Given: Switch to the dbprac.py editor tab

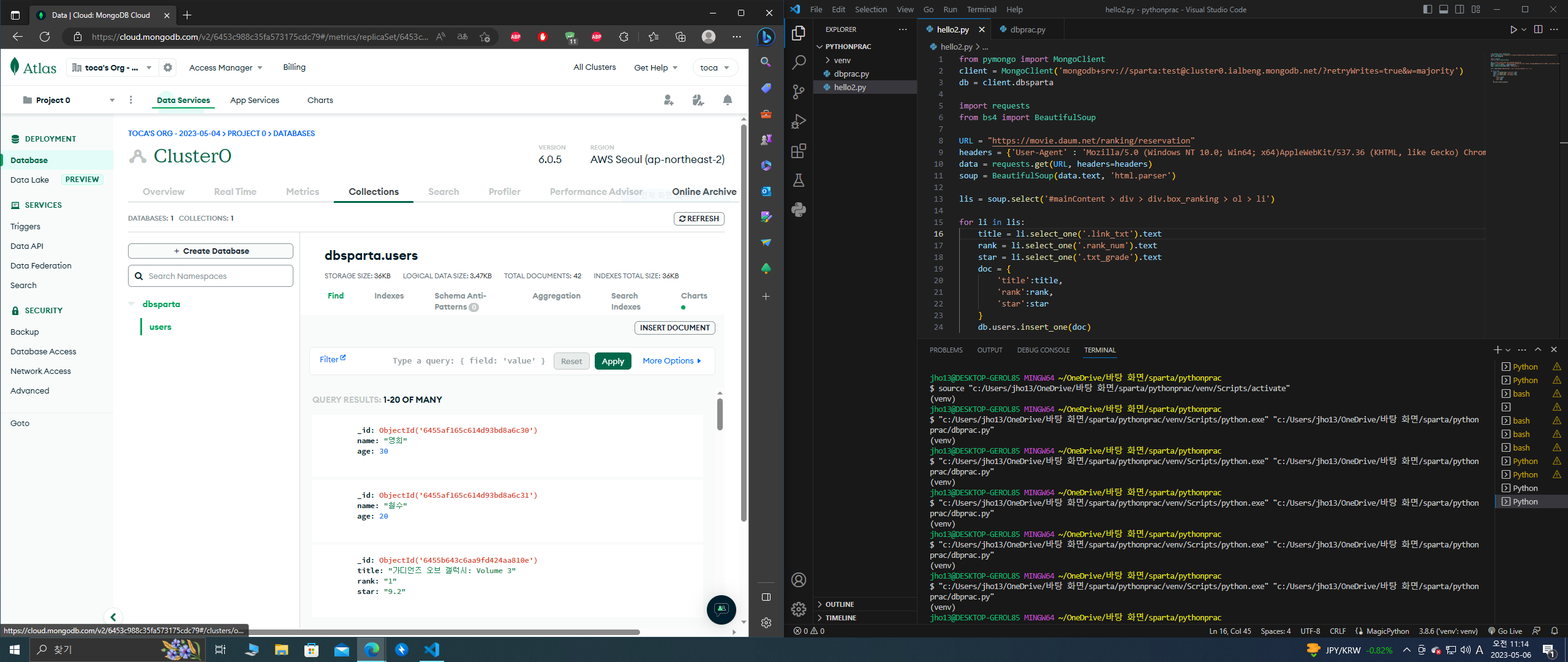Looking at the screenshot, I should coord(1027,29).
